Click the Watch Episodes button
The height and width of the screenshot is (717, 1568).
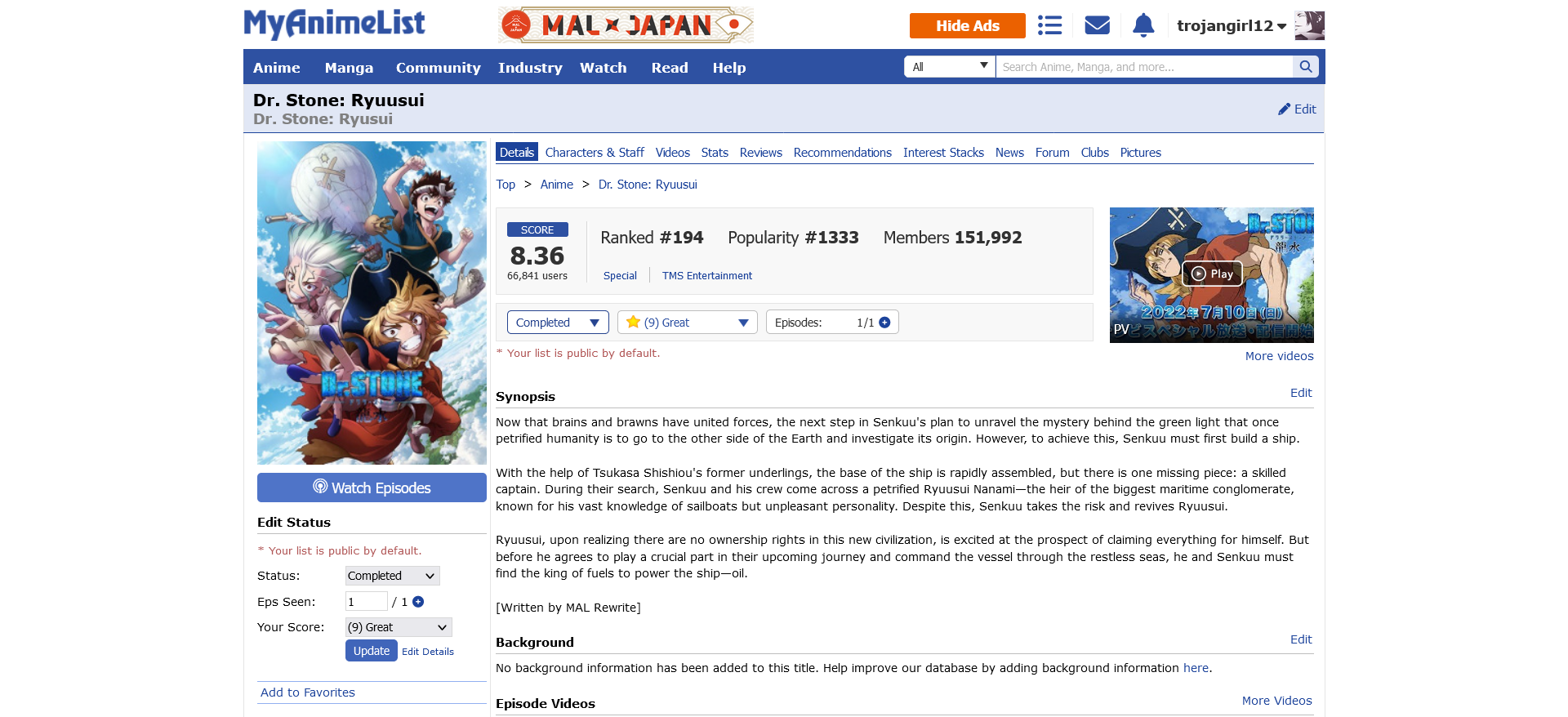[372, 488]
